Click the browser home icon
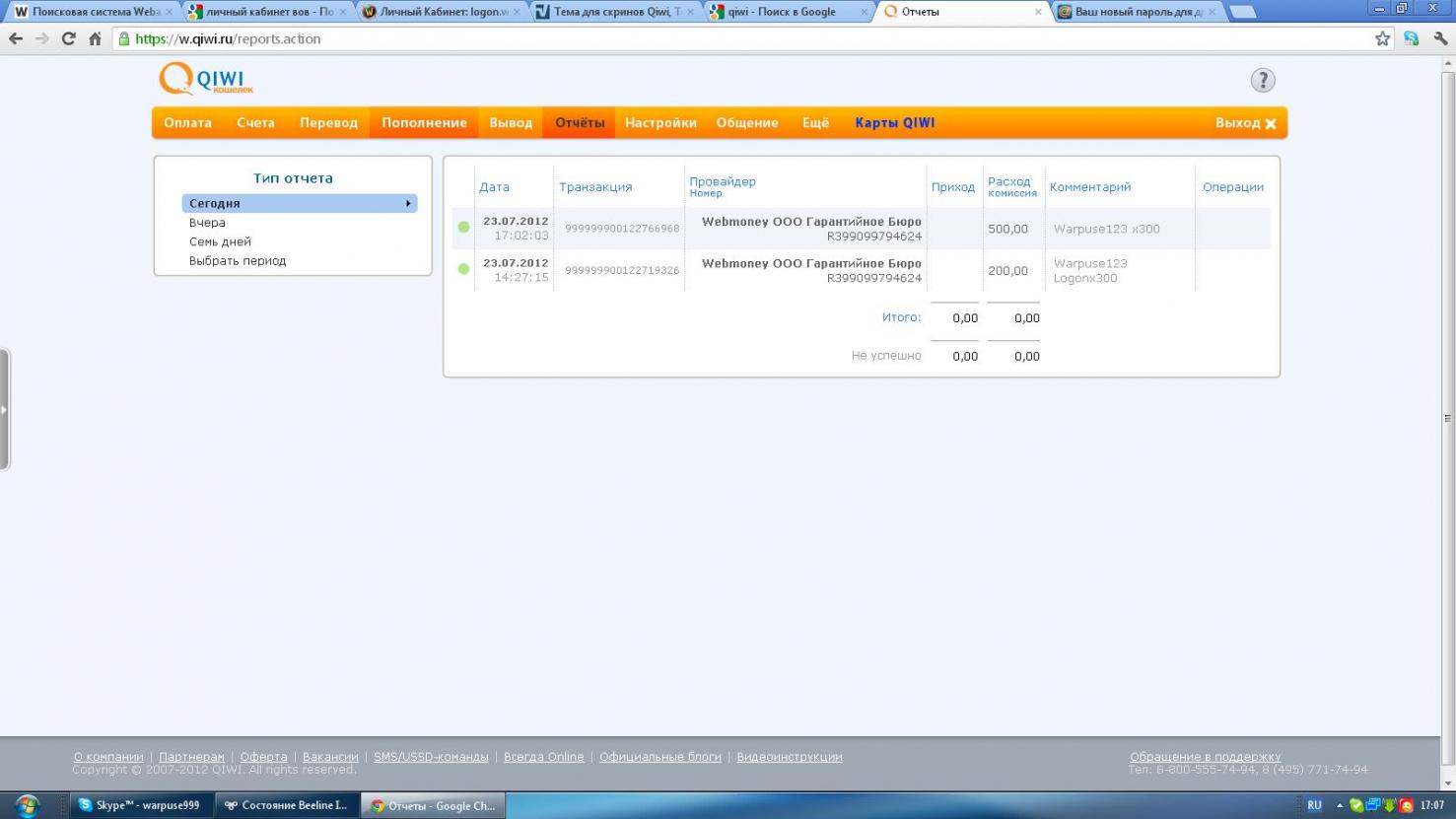 coord(95,39)
